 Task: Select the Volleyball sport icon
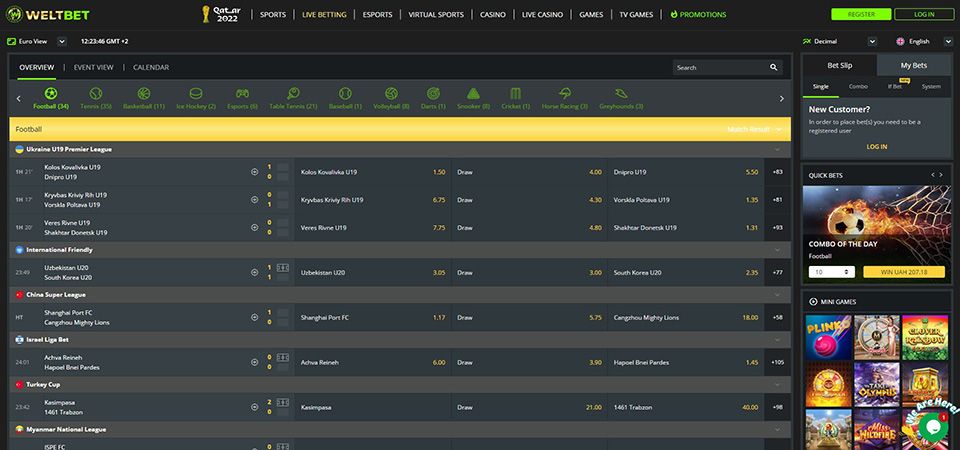coord(391,94)
